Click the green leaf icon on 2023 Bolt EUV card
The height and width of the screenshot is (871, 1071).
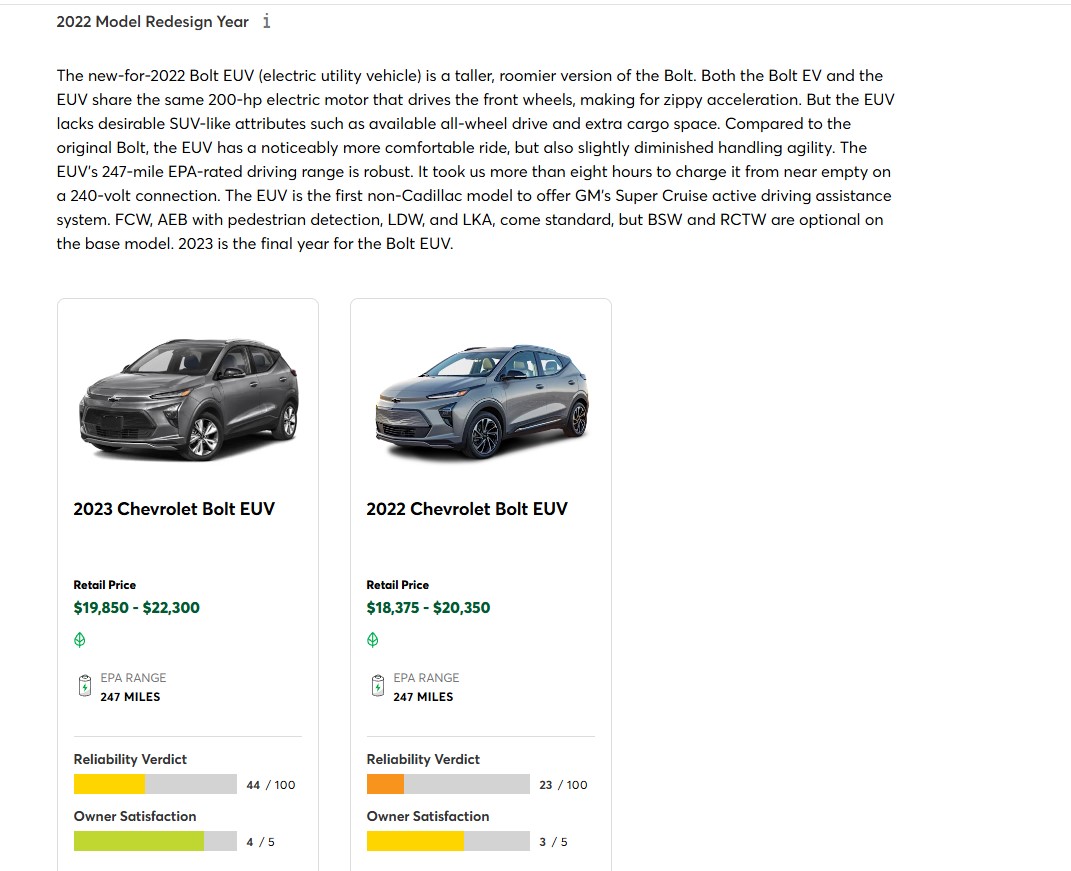[x=80, y=640]
